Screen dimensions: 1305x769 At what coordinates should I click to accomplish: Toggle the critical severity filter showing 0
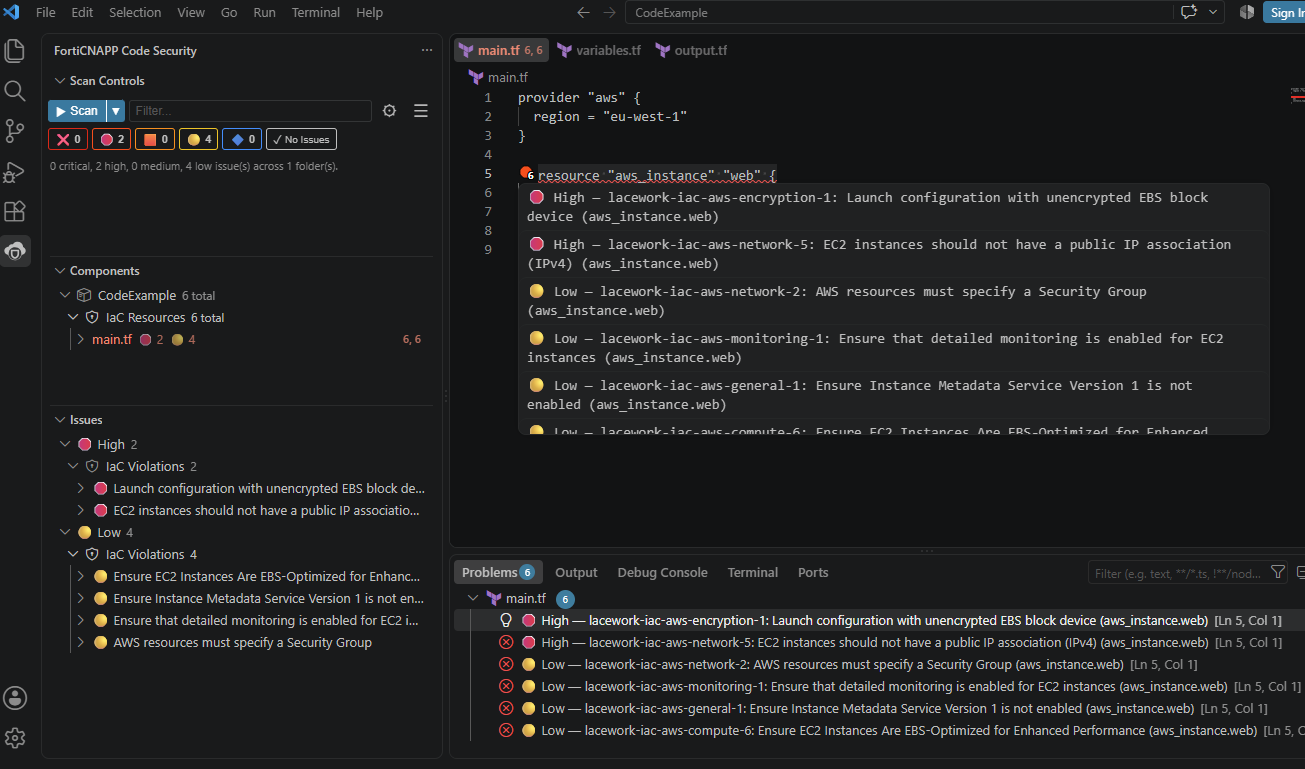point(68,139)
